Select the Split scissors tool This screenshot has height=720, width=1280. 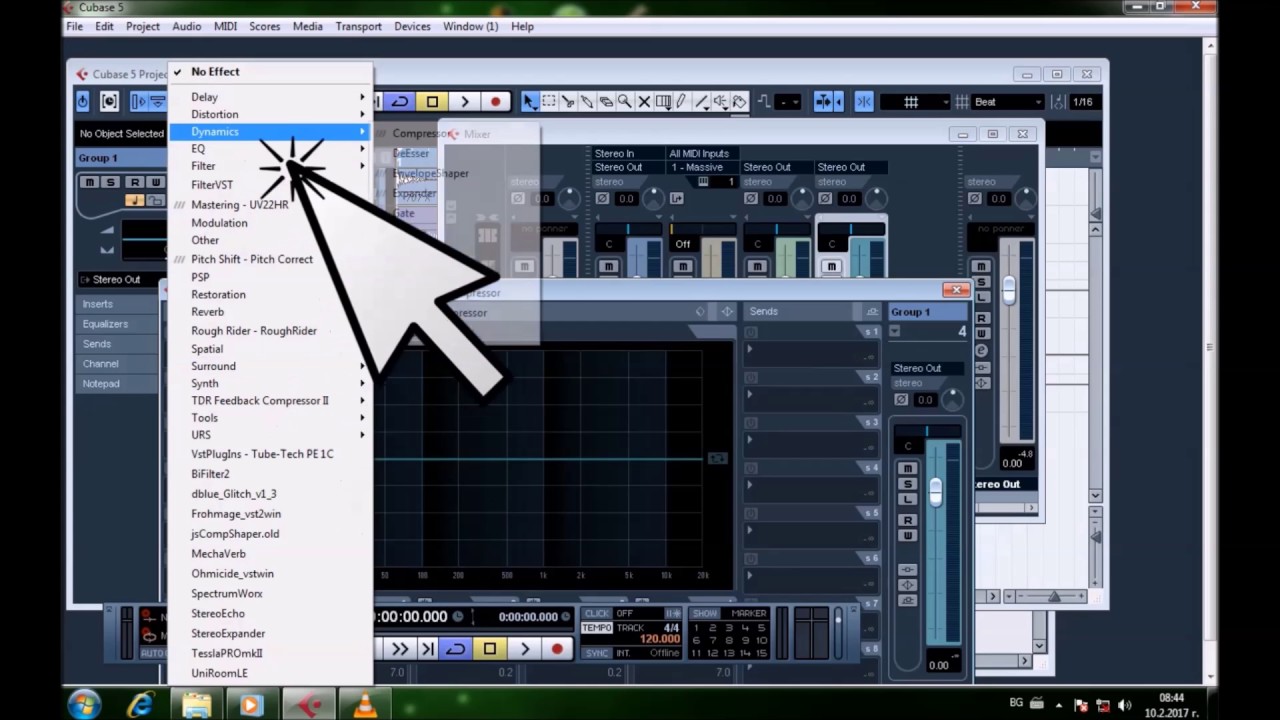568,101
